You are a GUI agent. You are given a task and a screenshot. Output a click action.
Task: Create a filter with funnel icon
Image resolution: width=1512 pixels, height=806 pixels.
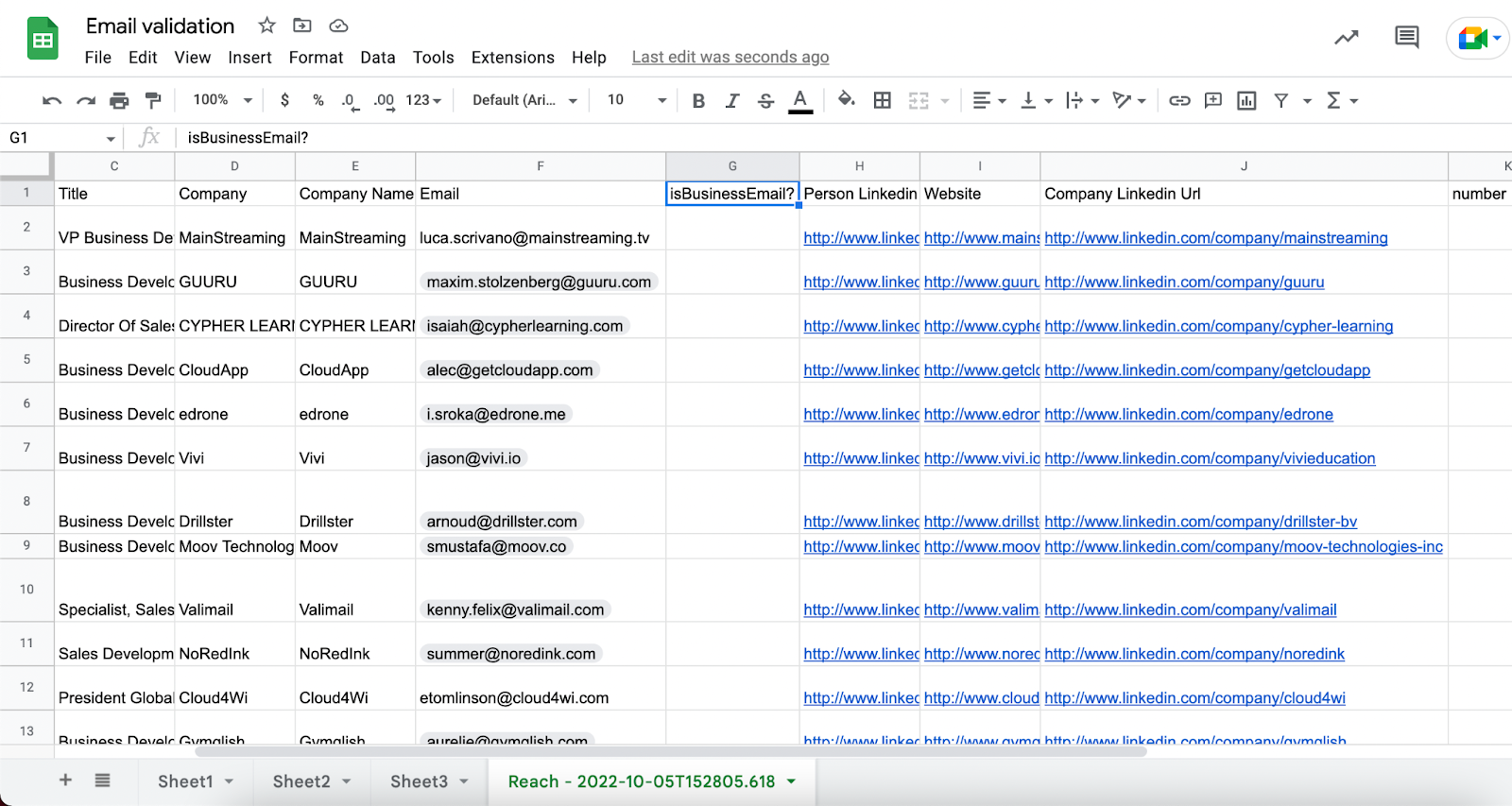(x=1281, y=100)
